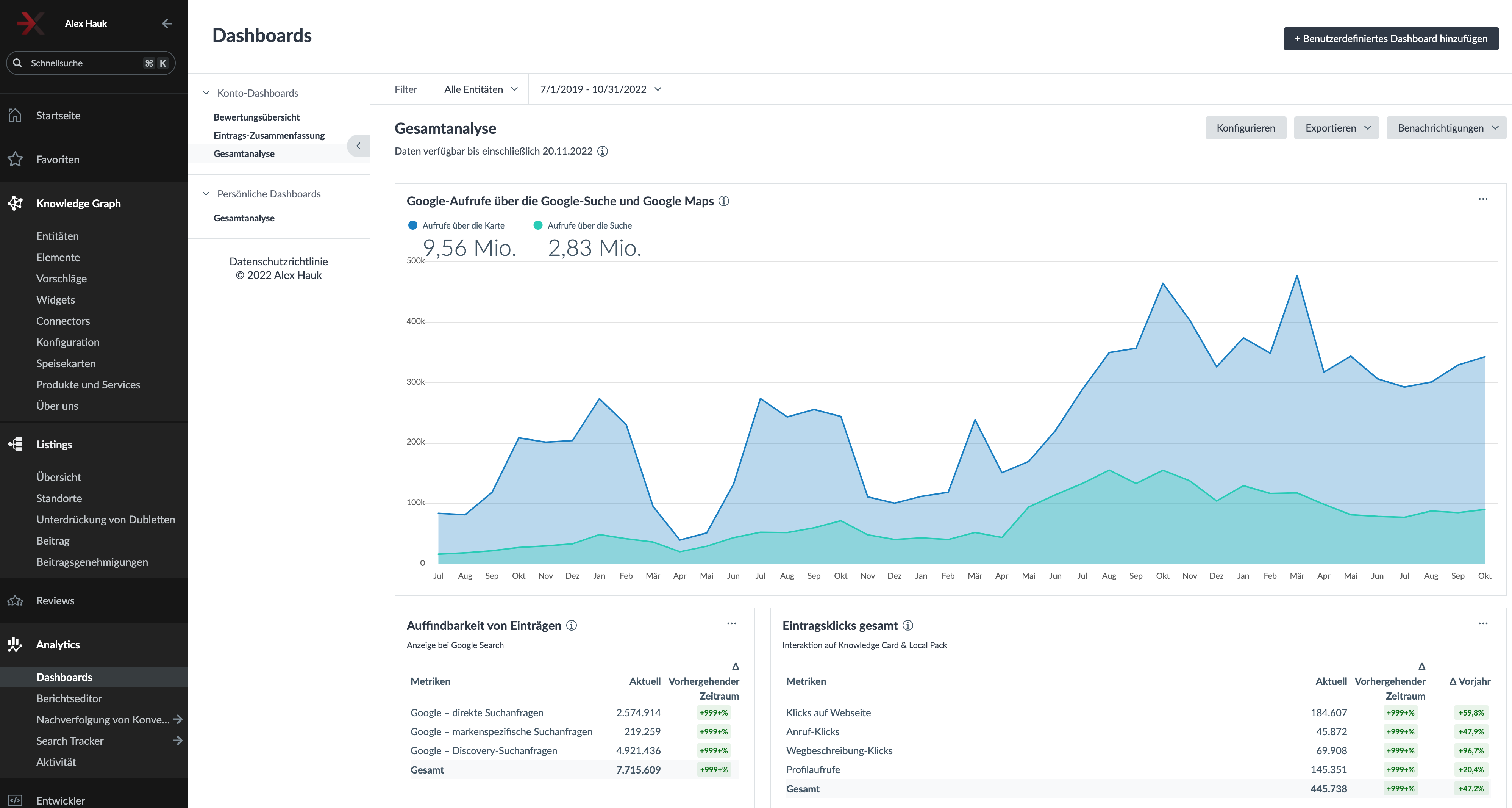Collapse sidebar with the back arrow
Screen dimensions: 1512x808
tap(167, 23)
